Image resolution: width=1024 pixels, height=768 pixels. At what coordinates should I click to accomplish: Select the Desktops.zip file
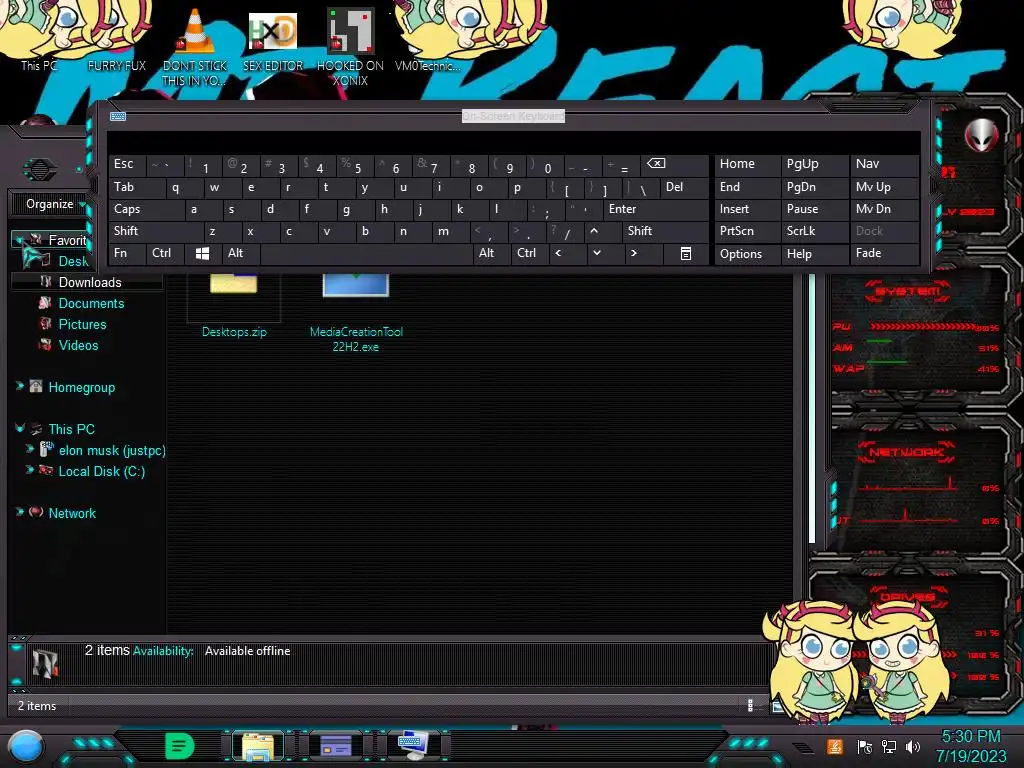(234, 307)
